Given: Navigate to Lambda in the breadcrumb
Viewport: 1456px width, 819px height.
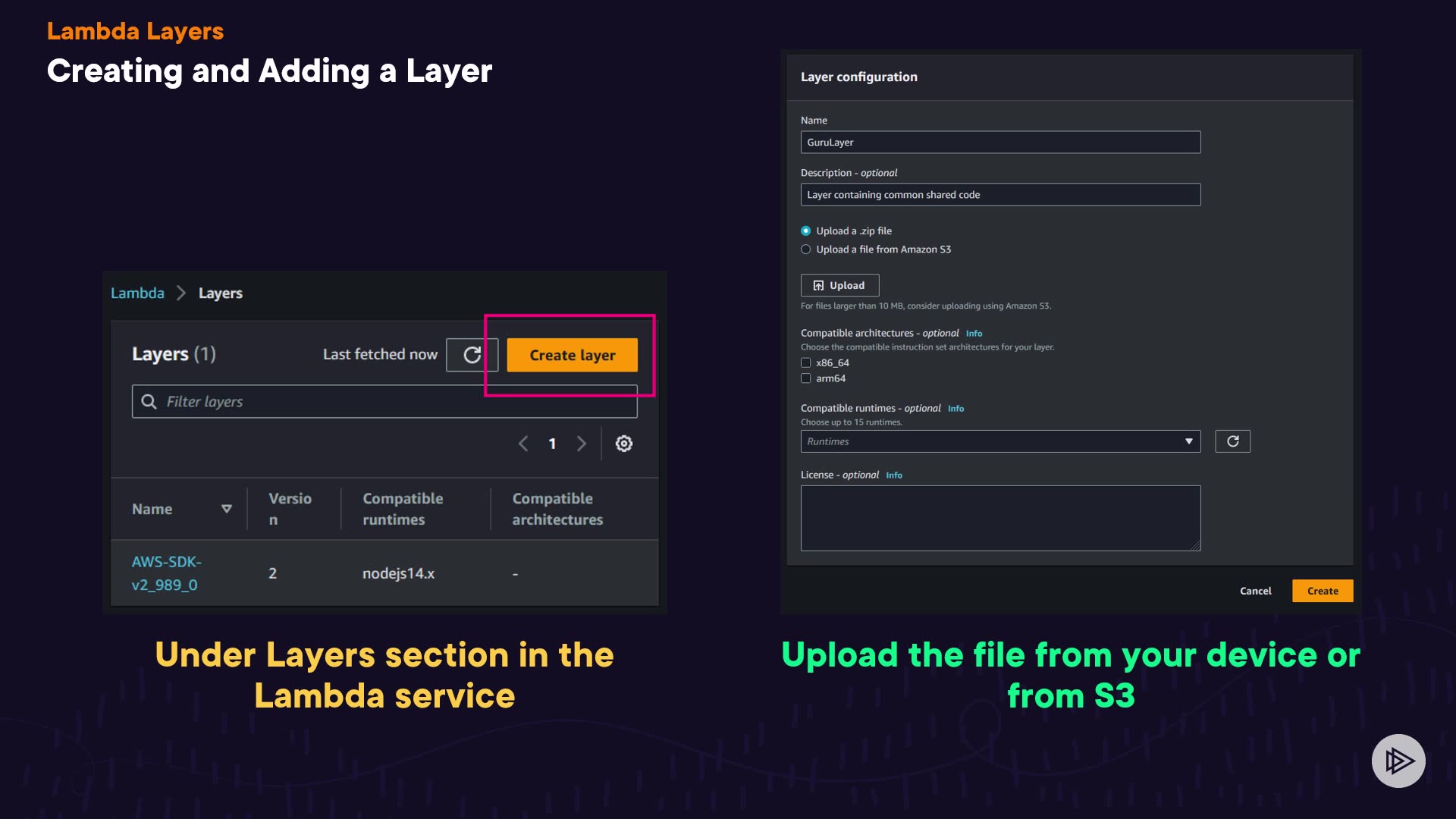Looking at the screenshot, I should pyautogui.click(x=137, y=293).
